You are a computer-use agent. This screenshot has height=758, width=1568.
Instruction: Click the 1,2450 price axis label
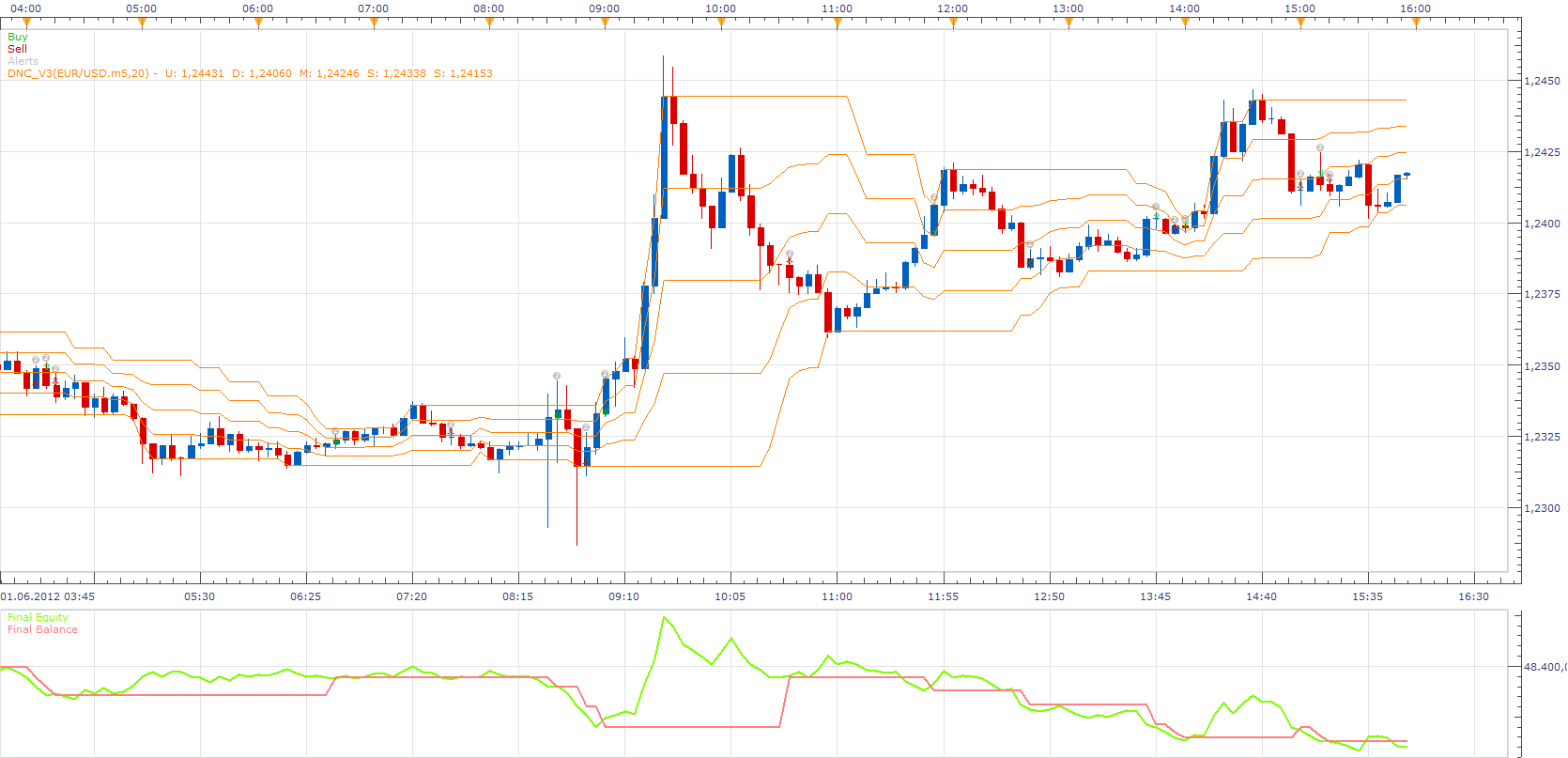[1543, 81]
